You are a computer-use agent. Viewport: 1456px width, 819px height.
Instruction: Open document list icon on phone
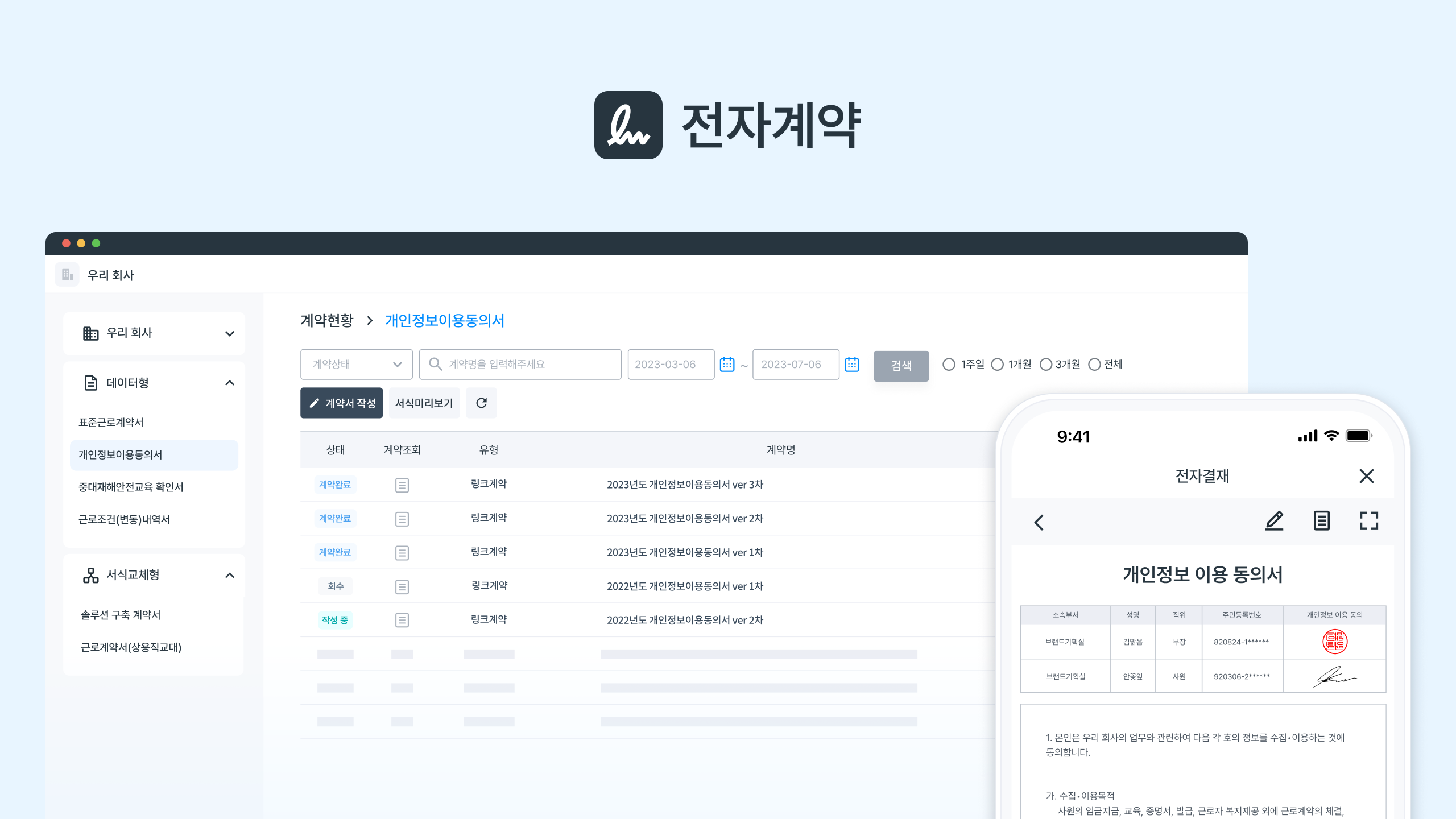point(1321,521)
